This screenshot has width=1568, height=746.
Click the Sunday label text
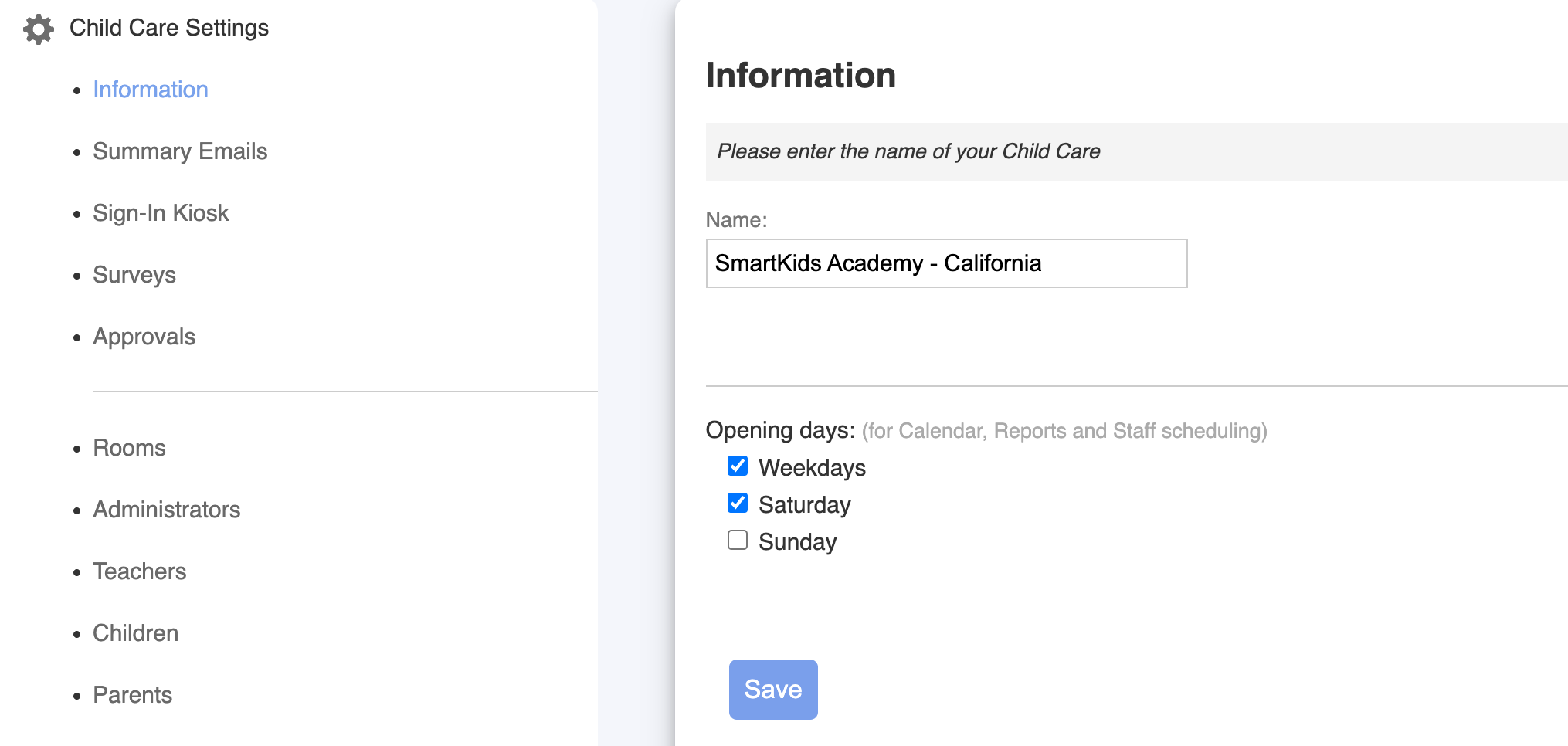coord(797,542)
